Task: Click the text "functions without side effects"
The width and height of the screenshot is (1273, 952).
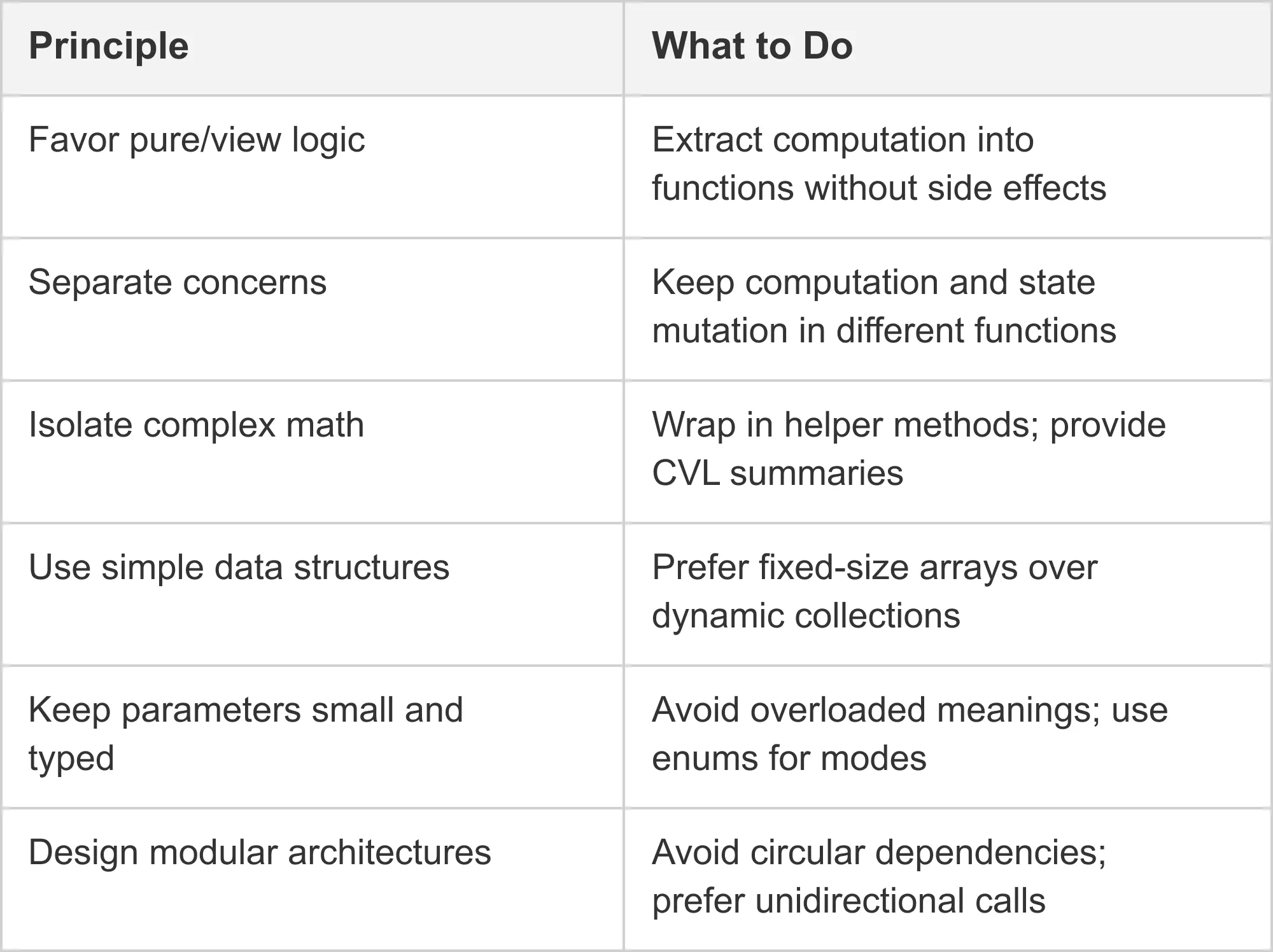Action: [x=879, y=188]
